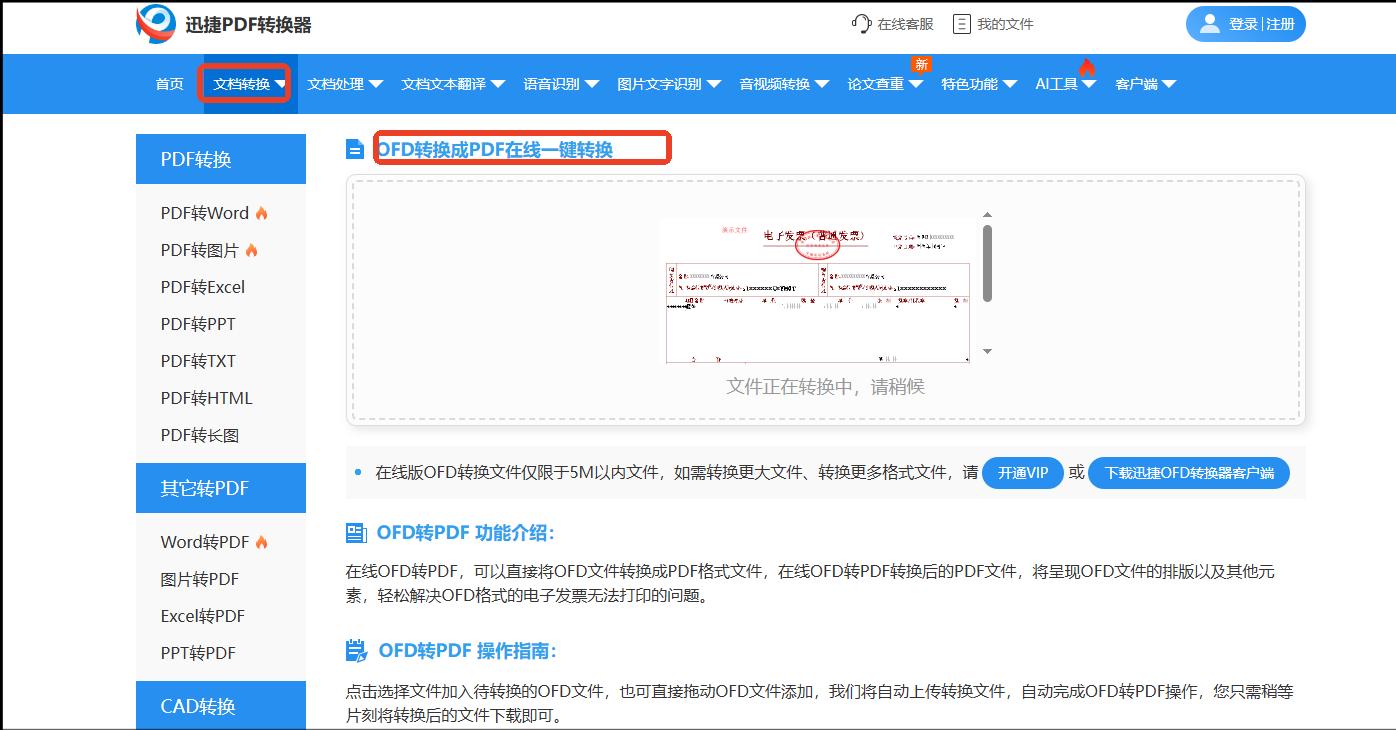Click the 迅捷PDF转换器 logo icon
The width and height of the screenshot is (1396, 730).
pyautogui.click(x=155, y=24)
